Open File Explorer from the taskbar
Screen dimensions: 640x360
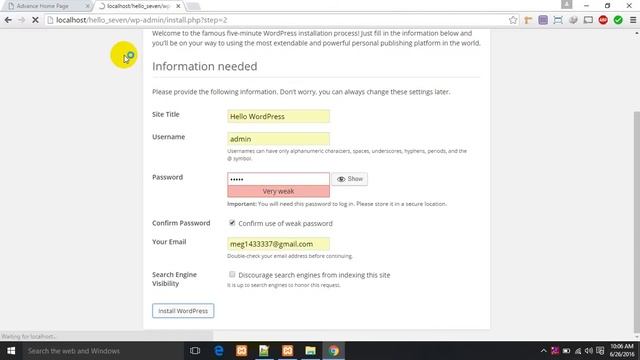[311, 351]
